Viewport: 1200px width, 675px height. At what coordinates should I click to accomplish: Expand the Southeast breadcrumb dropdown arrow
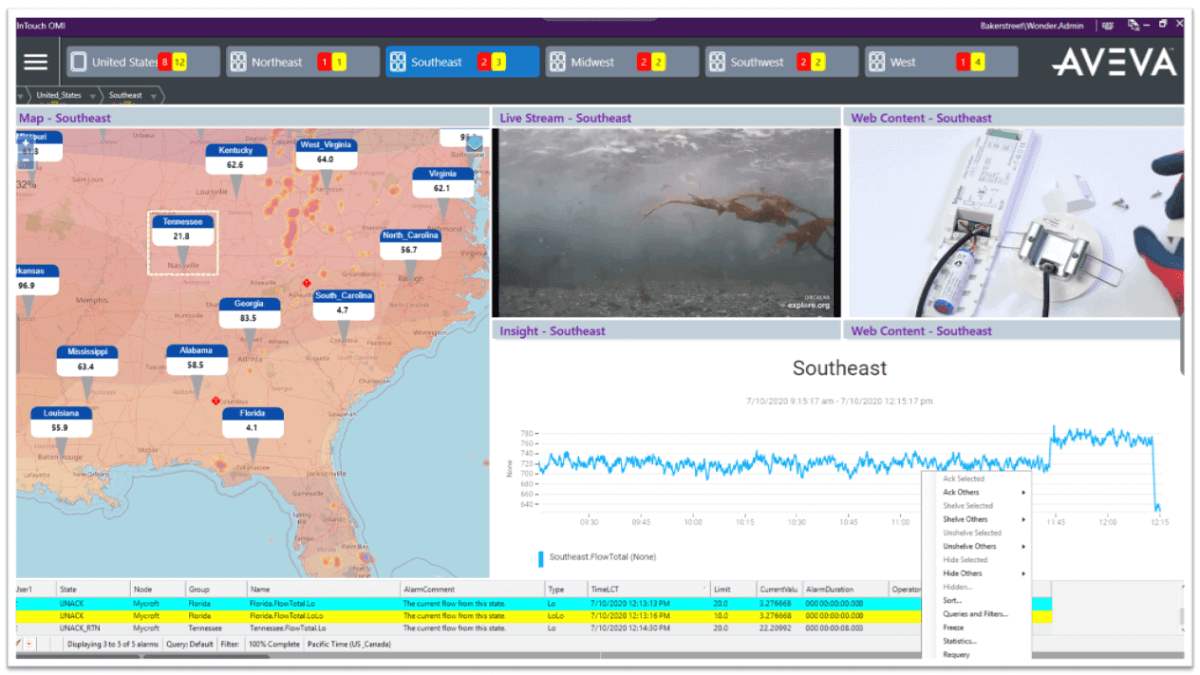[x=151, y=96]
